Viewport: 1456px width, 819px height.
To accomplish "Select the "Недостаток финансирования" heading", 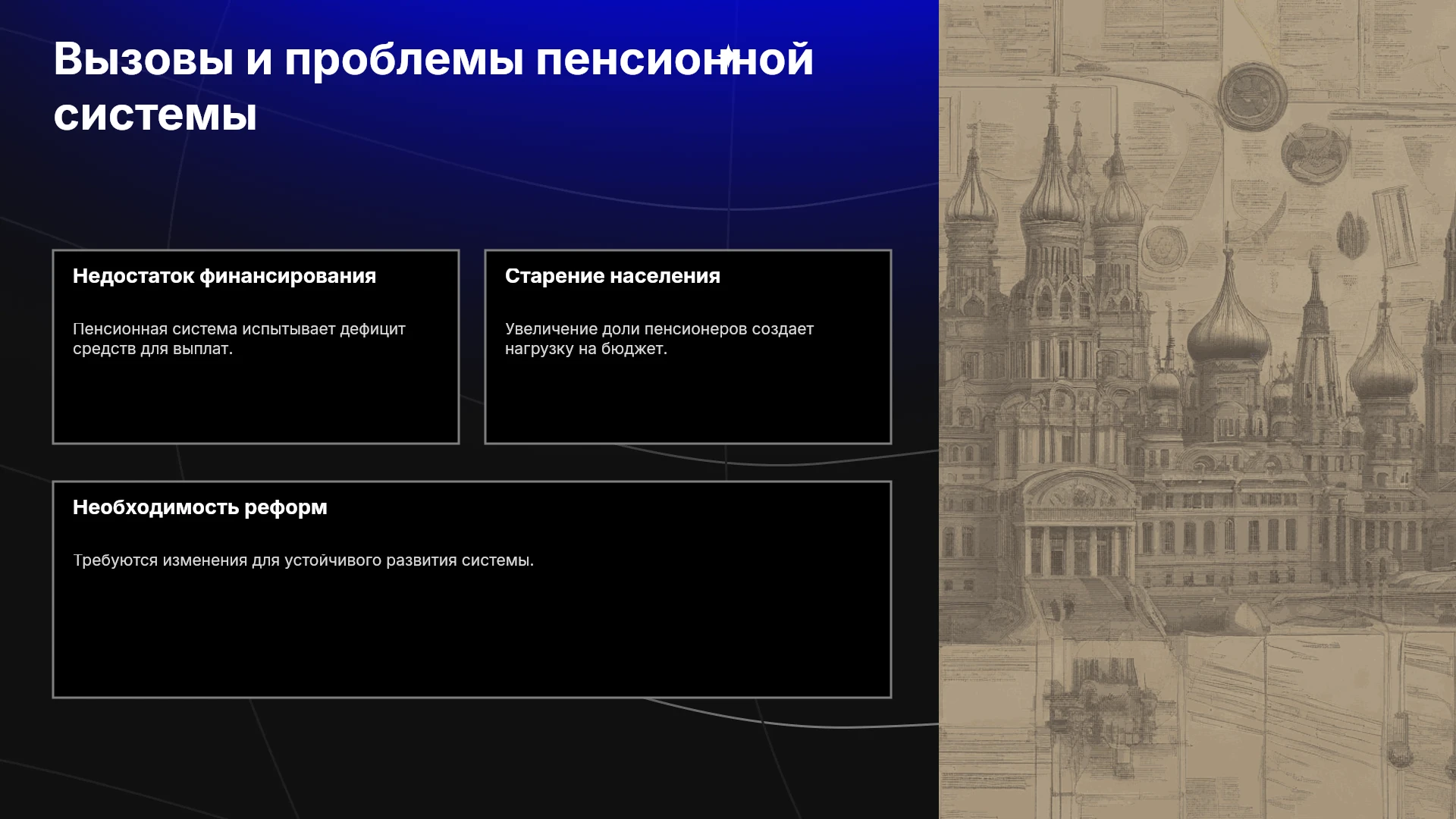I will click(224, 276).
